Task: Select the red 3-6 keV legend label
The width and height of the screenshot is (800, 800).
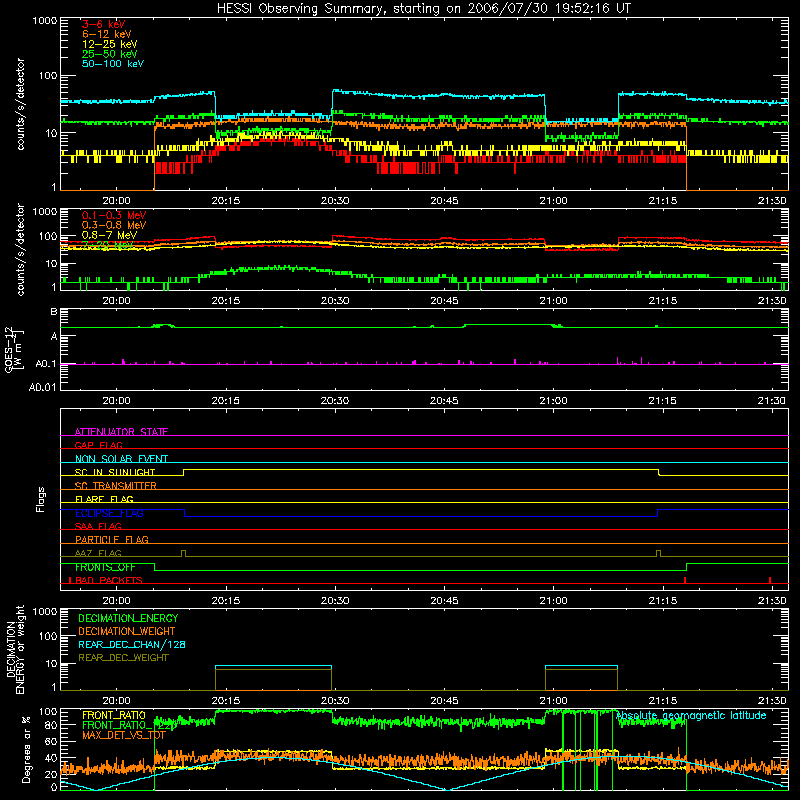Action: pyautogui.click(x=104, y=24)
